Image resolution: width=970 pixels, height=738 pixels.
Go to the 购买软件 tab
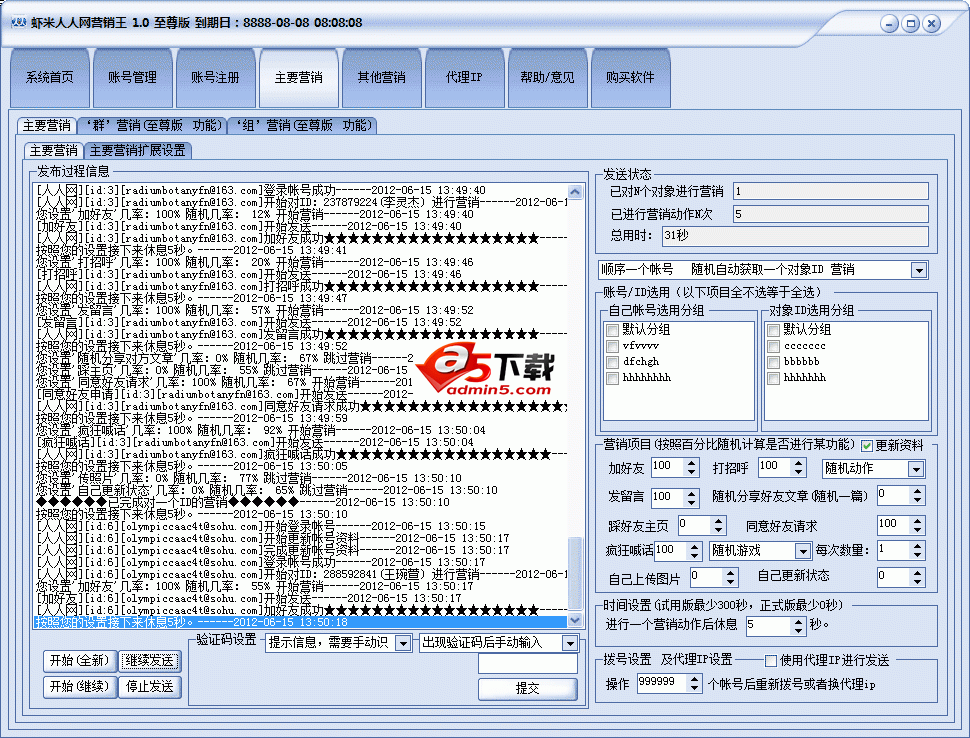pyautogui.click(x=629, y=78)
